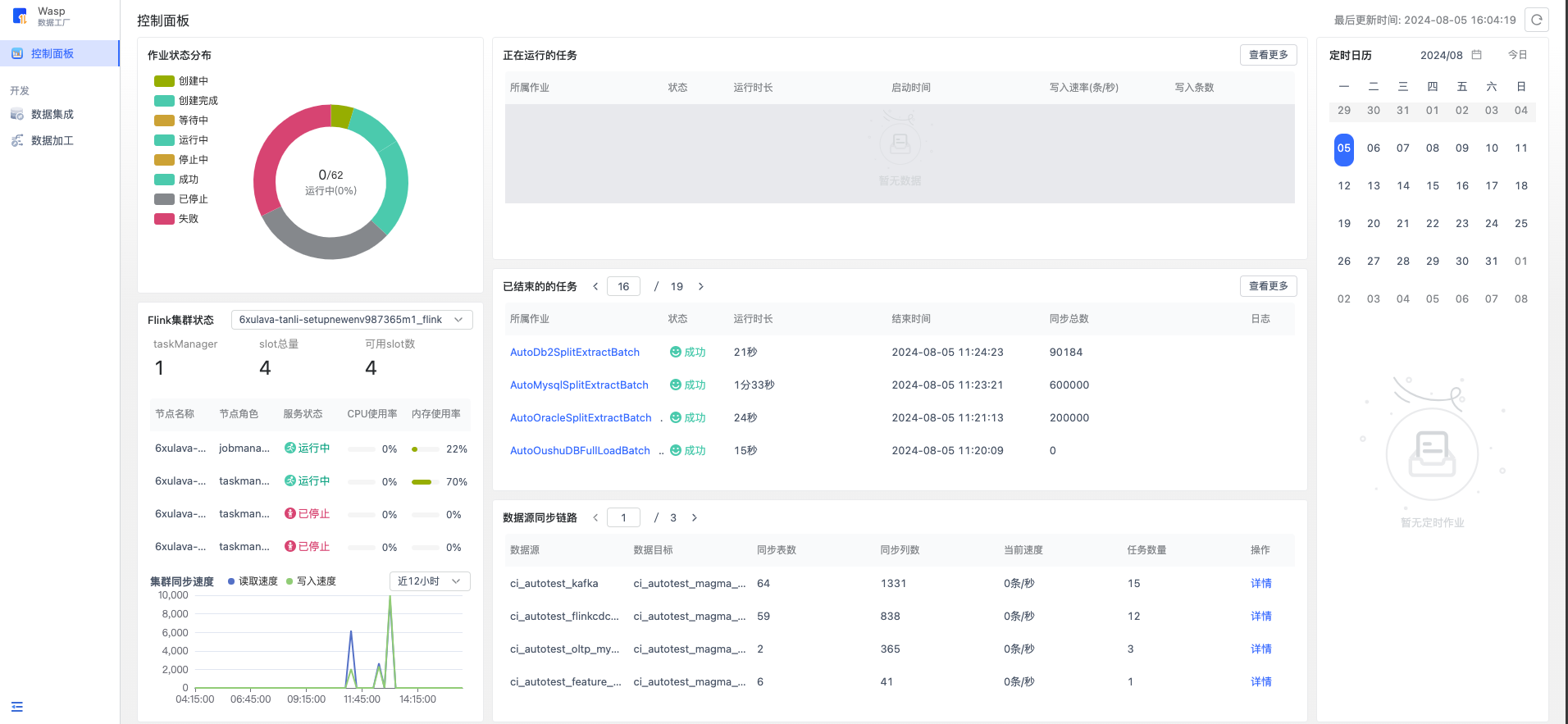Screen dimensions: 1568x724
Task: Go to previous page of 已结束的任务
Action: point(595,286)
